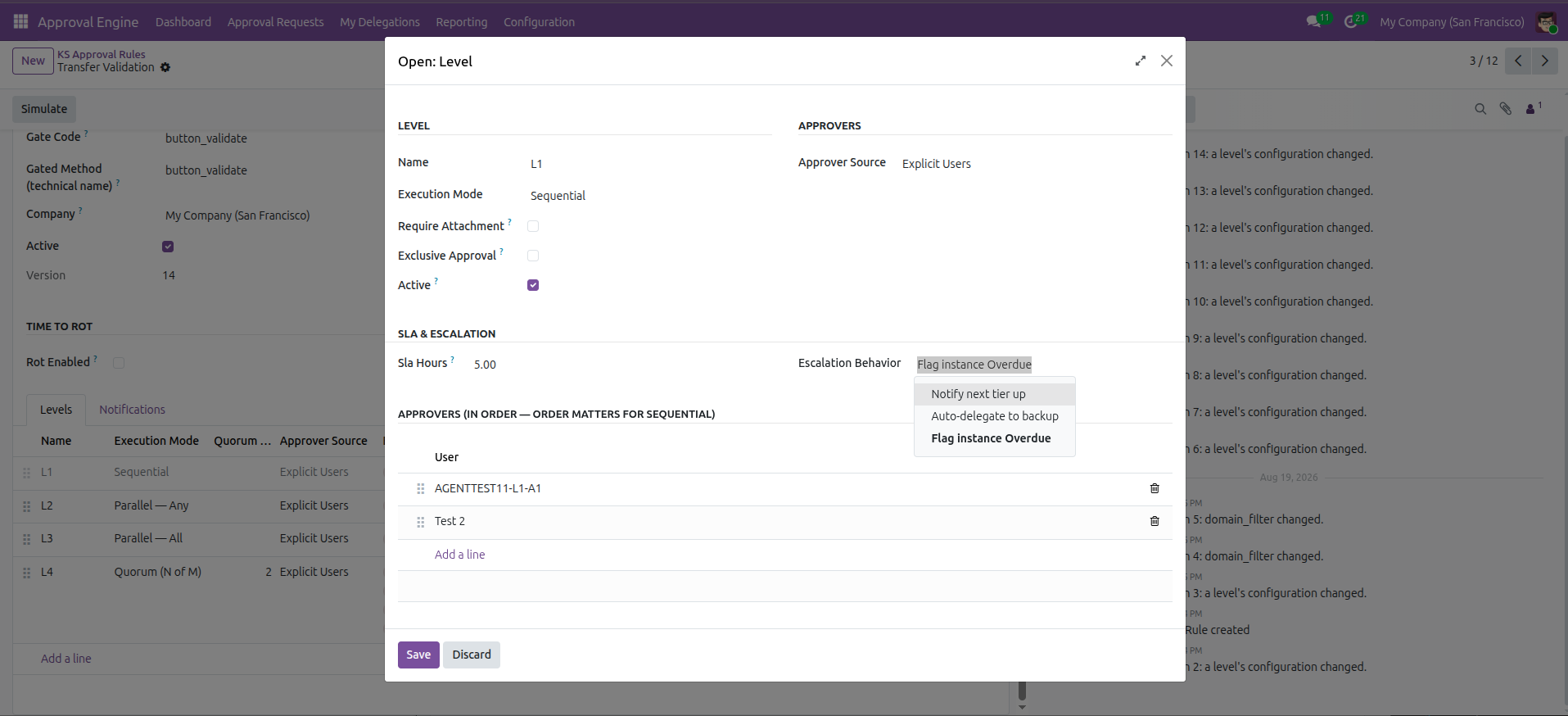Close the Open: Level dialog

click(x=1167, y=61)
